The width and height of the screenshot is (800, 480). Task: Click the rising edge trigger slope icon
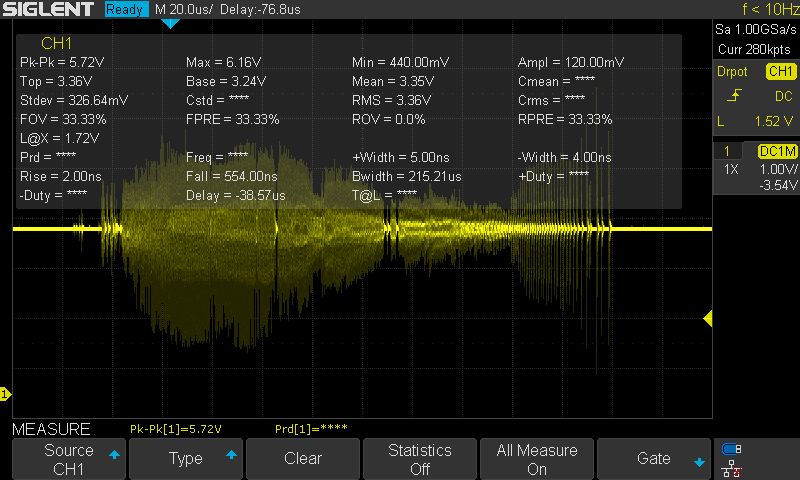734,95
